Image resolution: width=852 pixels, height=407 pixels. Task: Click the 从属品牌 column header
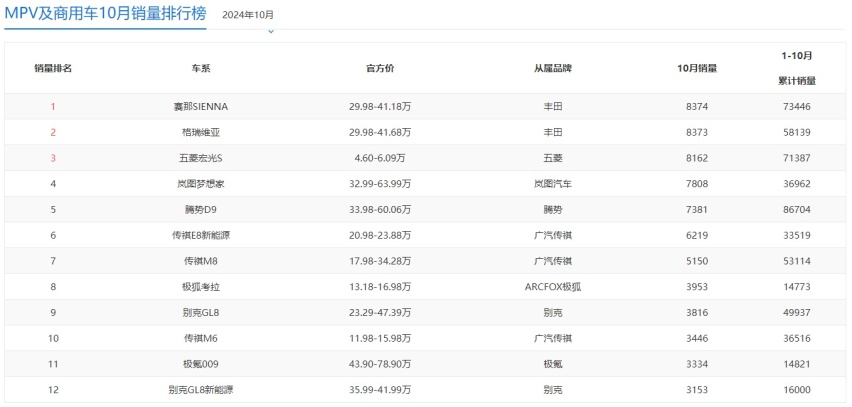pyautogui.click(x=553, y=69)
